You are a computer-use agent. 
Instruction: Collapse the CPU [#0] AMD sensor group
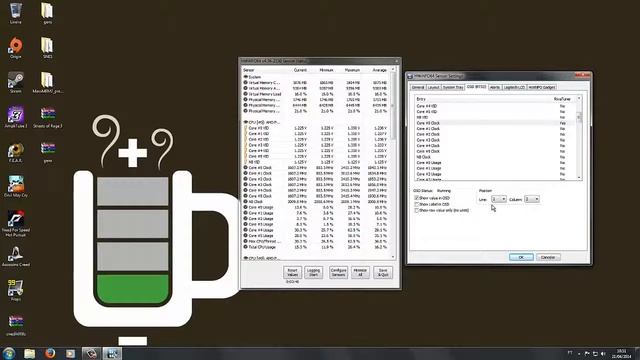click(x=246, y=122)
